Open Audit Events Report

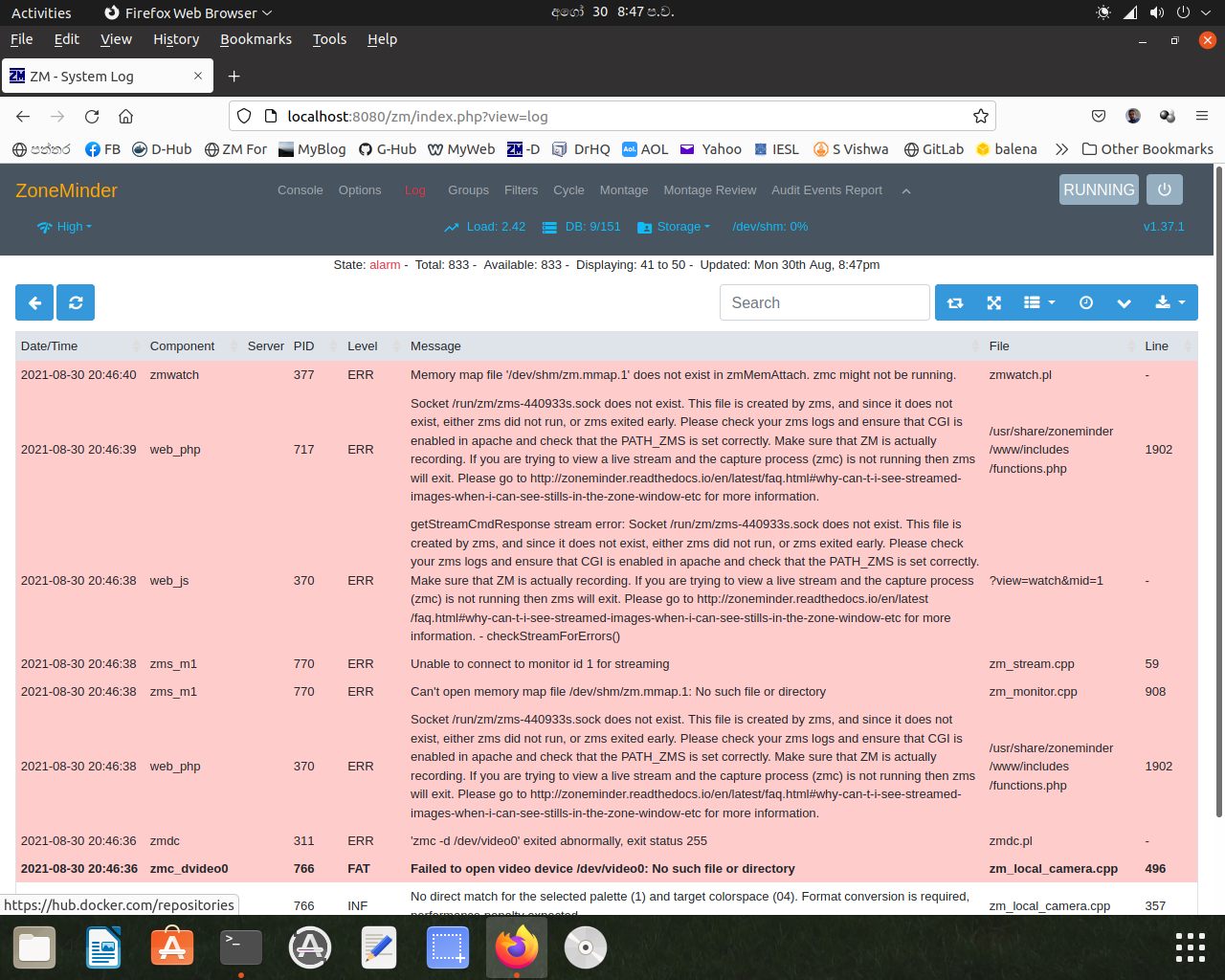pos(827,190)
